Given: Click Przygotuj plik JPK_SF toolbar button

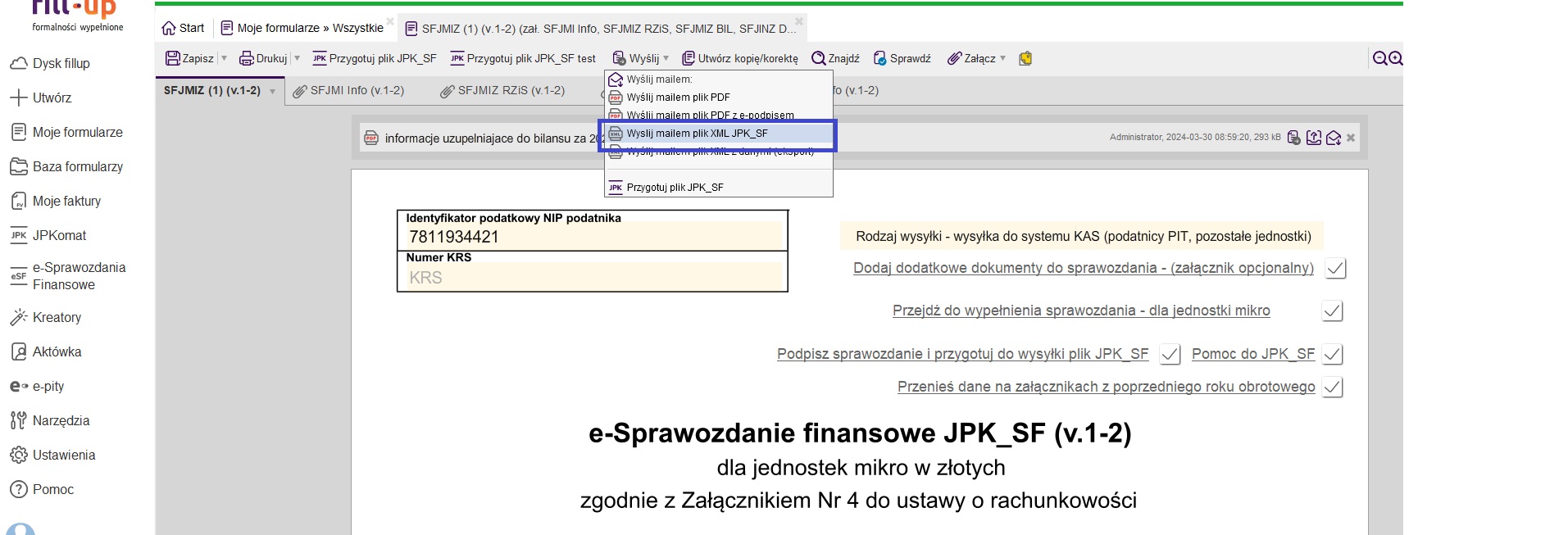Looking at the screenshot, I should pyautogui.click(x=375, y=58).
